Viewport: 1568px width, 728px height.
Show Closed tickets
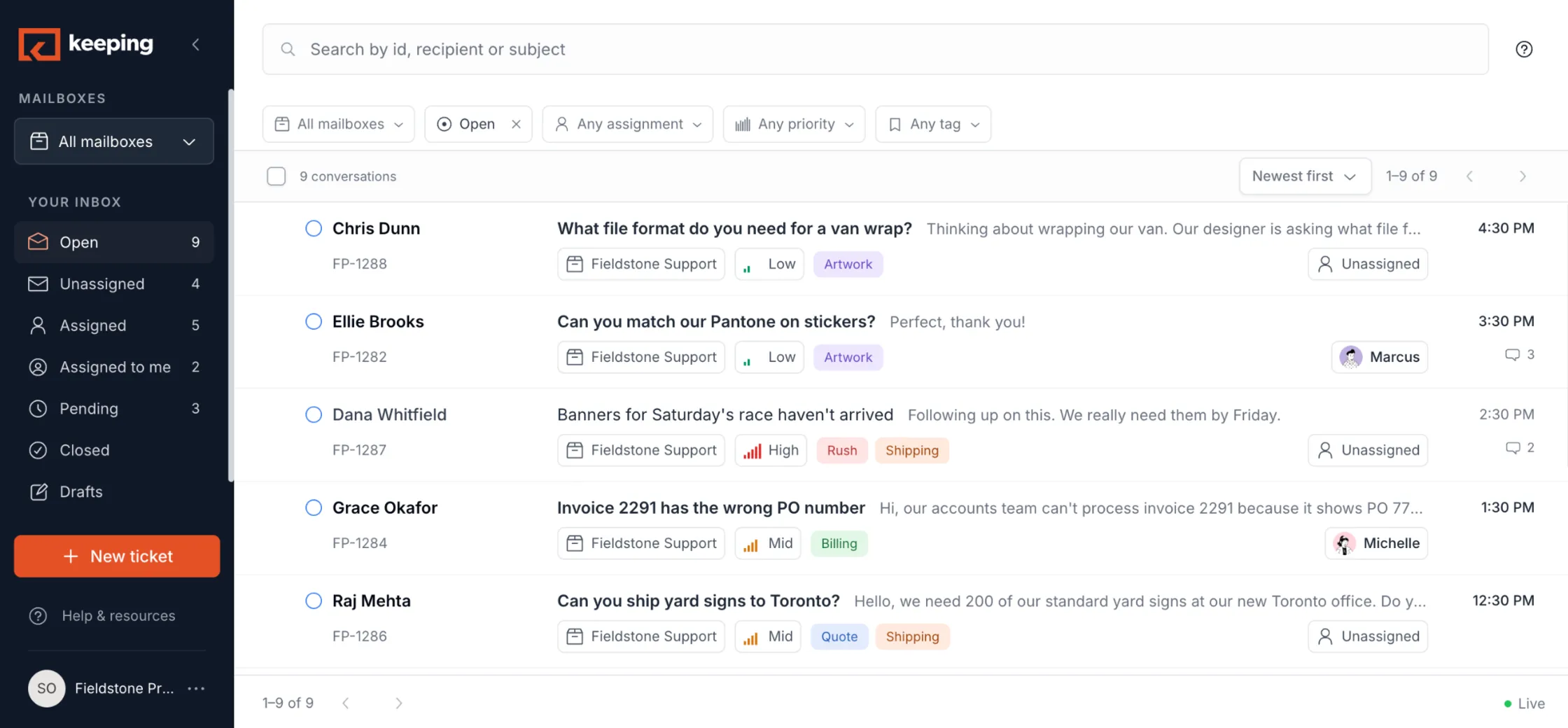pos(114,450)
